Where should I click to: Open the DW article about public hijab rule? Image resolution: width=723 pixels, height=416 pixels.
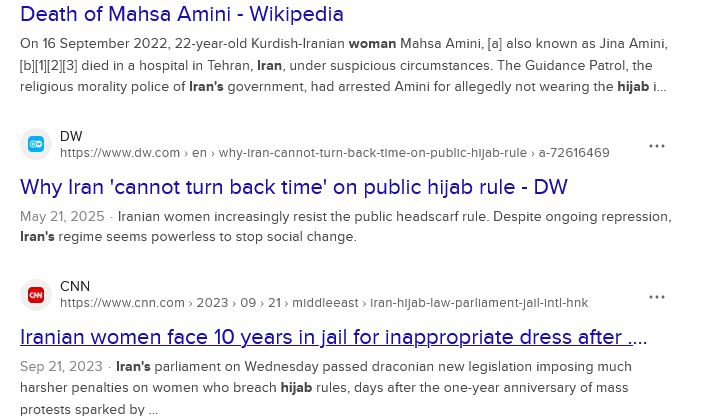294,187
